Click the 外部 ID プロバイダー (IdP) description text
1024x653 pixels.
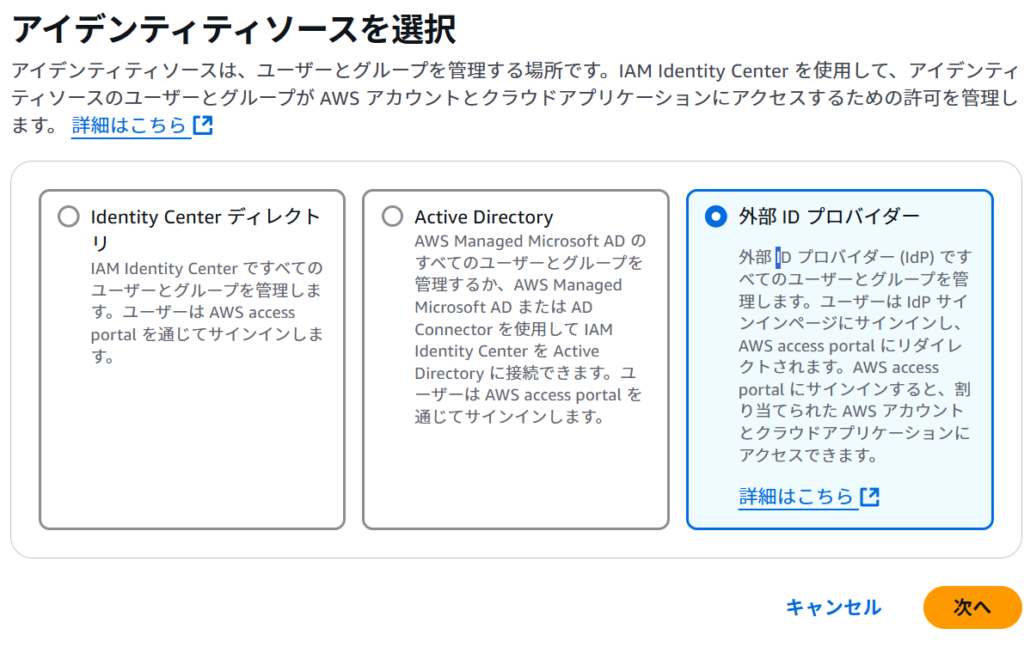(855, 356)
